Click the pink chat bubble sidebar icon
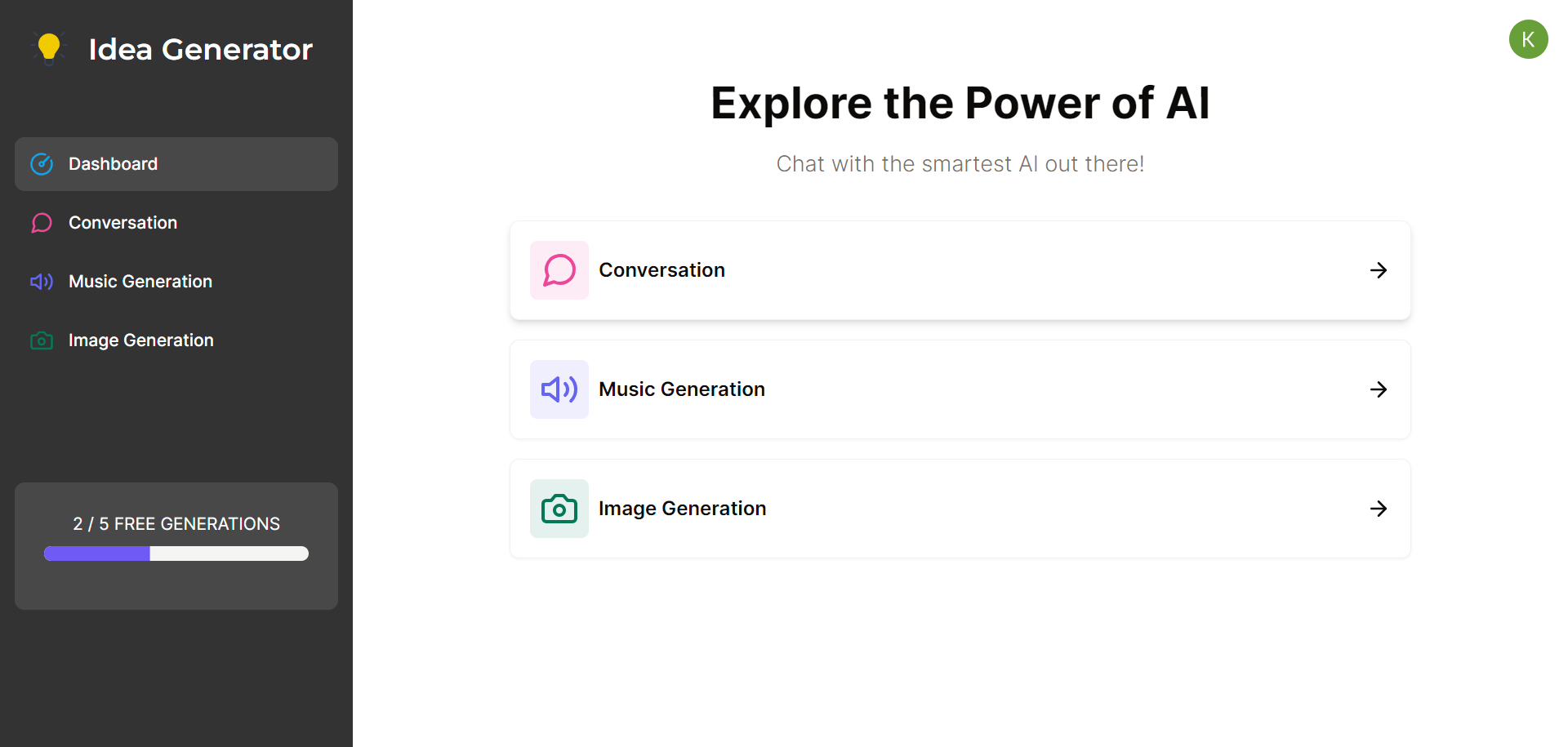This screenshot has height=747, width=1568. click(x=42, y=223)
